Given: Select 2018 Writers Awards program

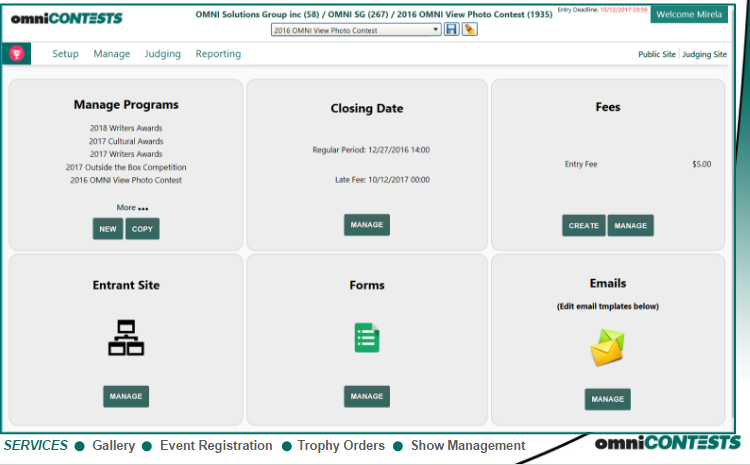Looking at the screenshot, I should pos(126,128).
